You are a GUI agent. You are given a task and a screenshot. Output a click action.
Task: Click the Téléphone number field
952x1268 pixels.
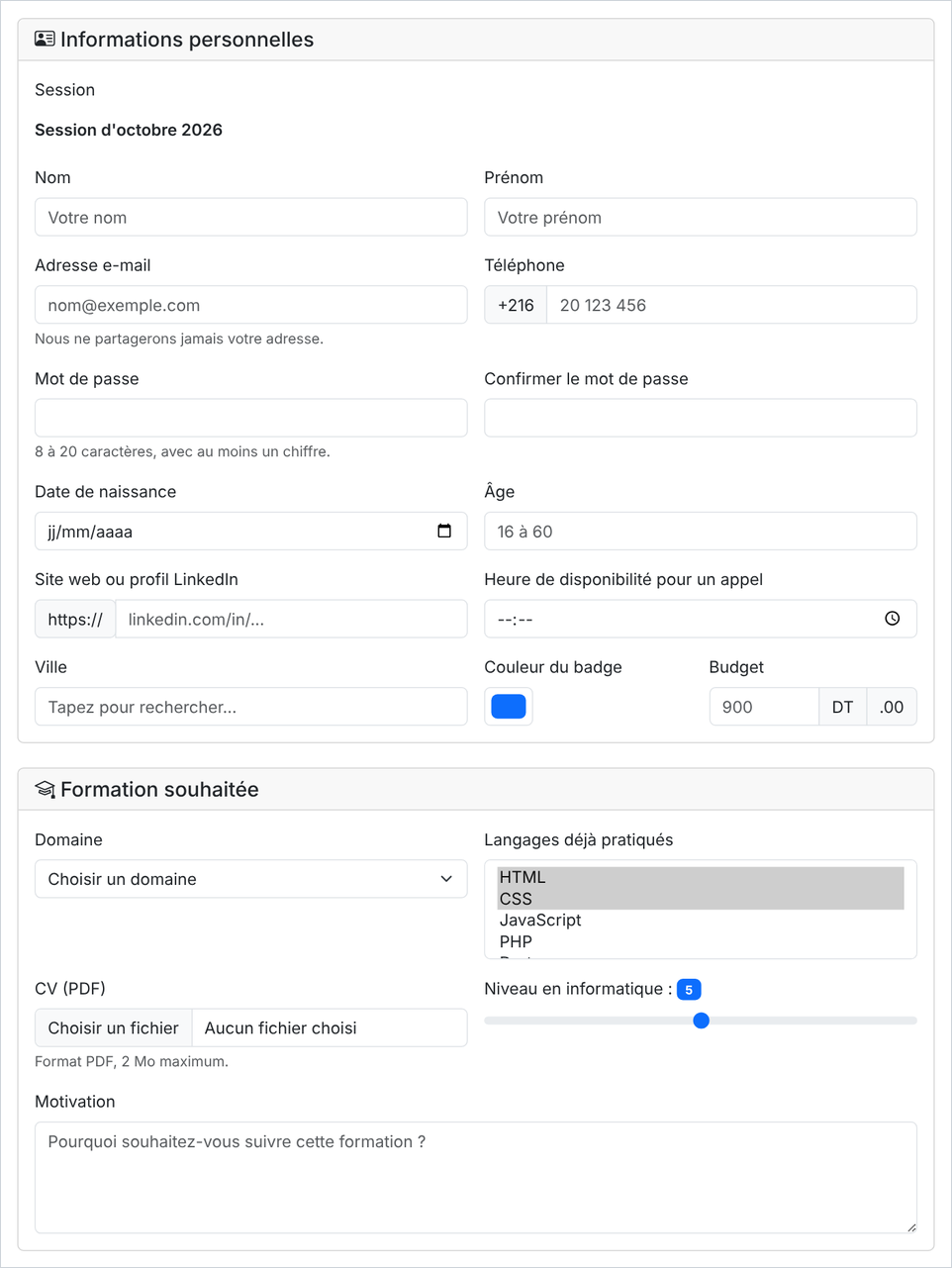(x=731, y=305)
